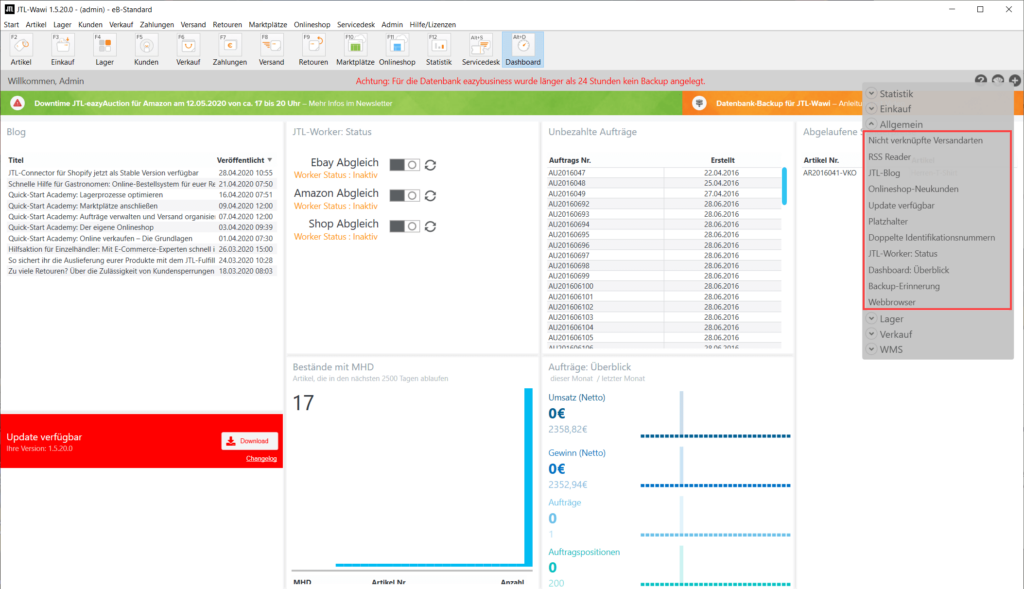Toggle the Ebay Abgleich switch

404,165
